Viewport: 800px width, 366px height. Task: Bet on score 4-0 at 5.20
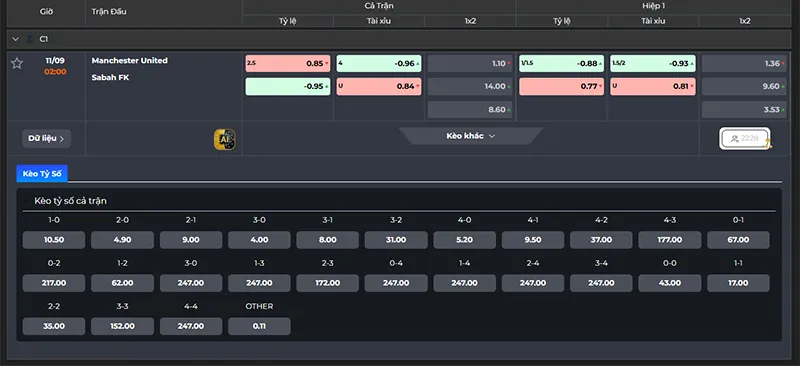tap(464, 240)
